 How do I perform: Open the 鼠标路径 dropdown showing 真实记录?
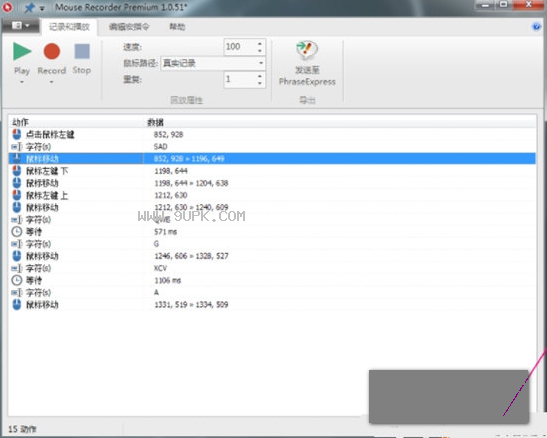(x=213, y=63)
